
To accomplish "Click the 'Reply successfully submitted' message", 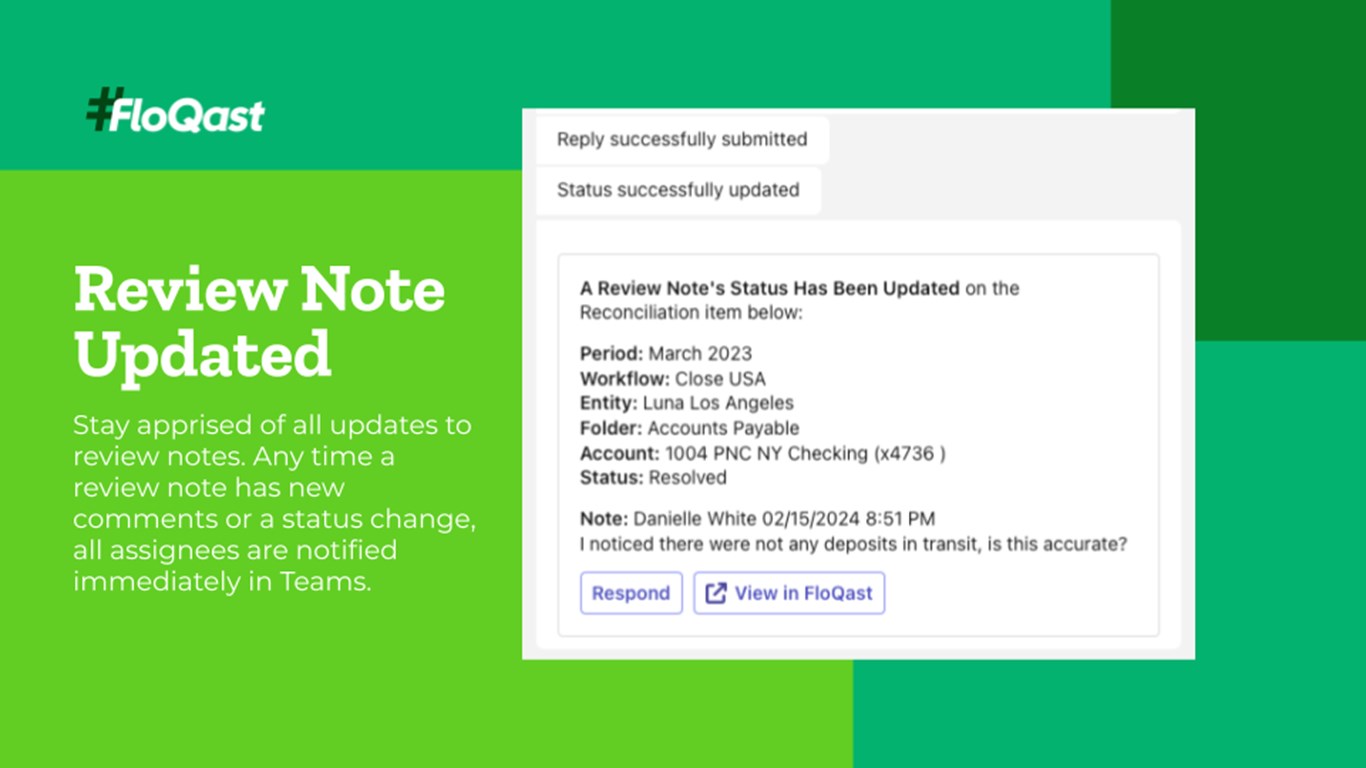I will click(x=682, y=140).
